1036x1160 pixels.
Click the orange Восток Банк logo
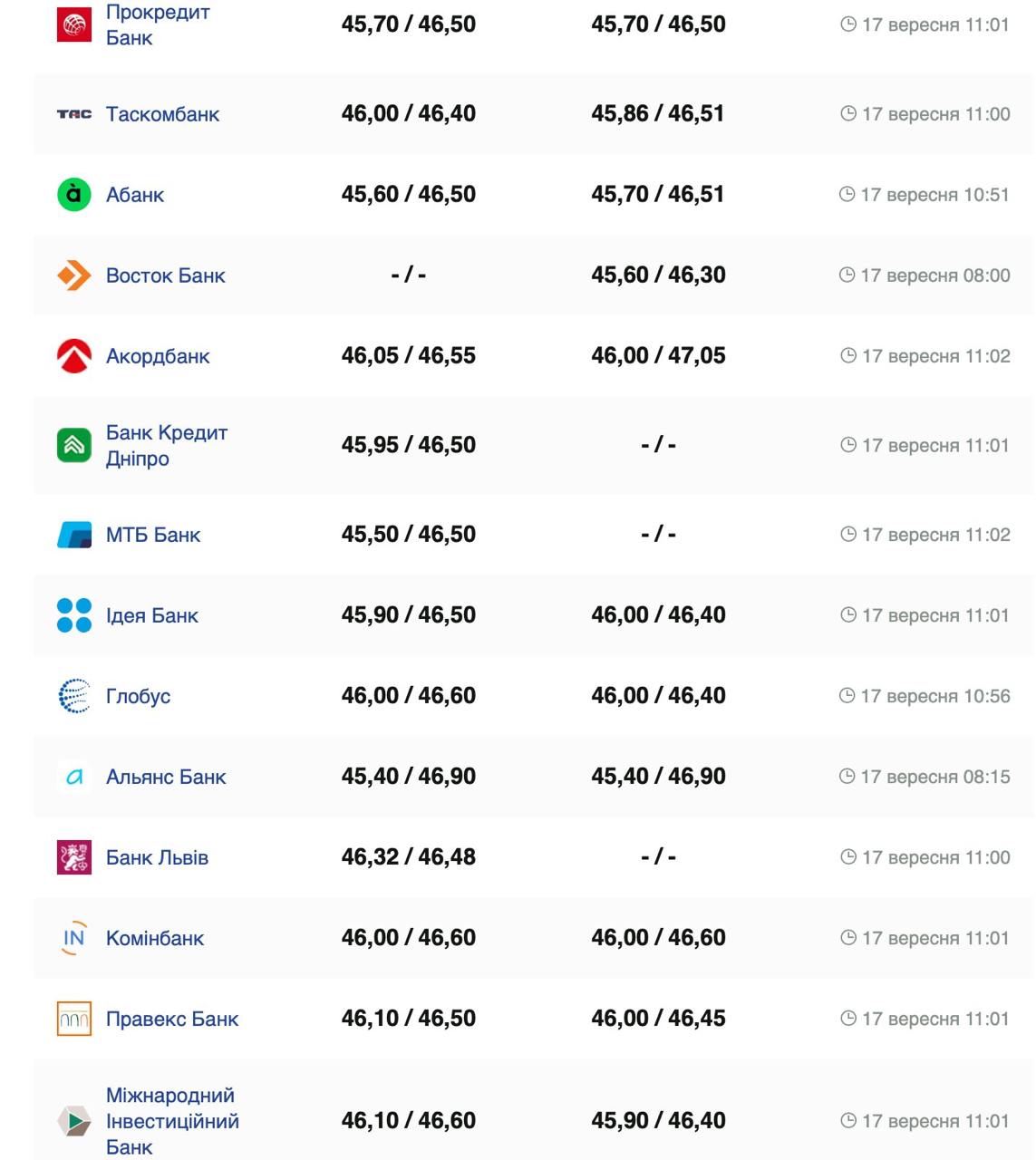pyautogui.click(x=73, y=275)
